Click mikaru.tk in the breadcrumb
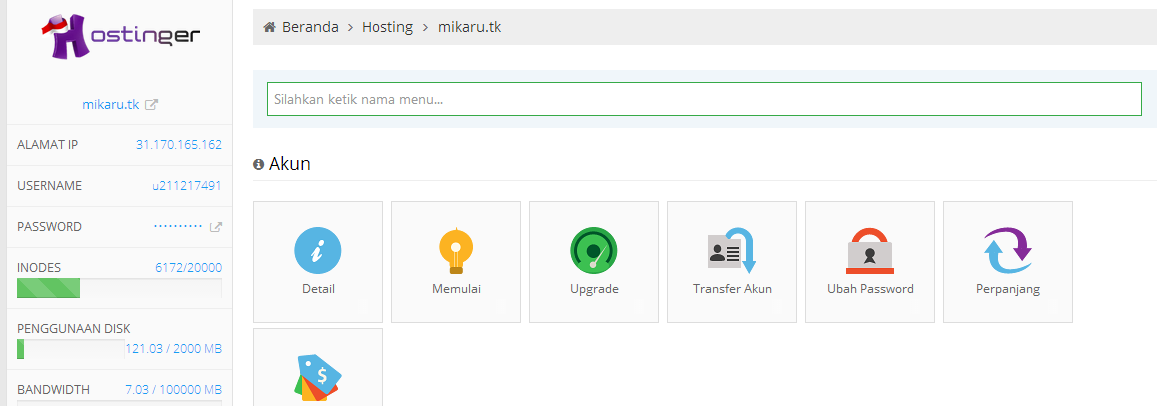The height and width of the screenshot is (406, 1166). click(469, 28)
